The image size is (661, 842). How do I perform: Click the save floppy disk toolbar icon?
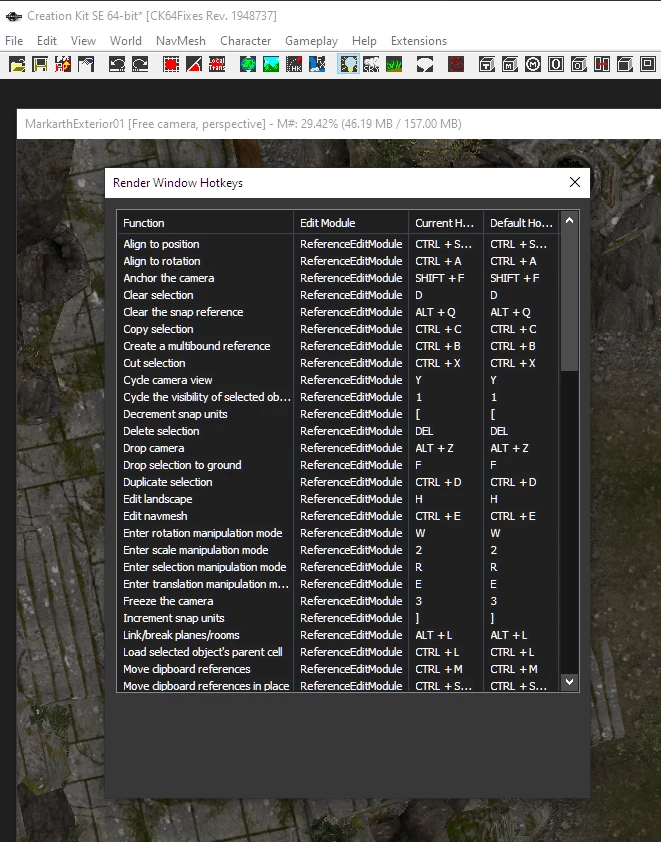click(40, 64)
